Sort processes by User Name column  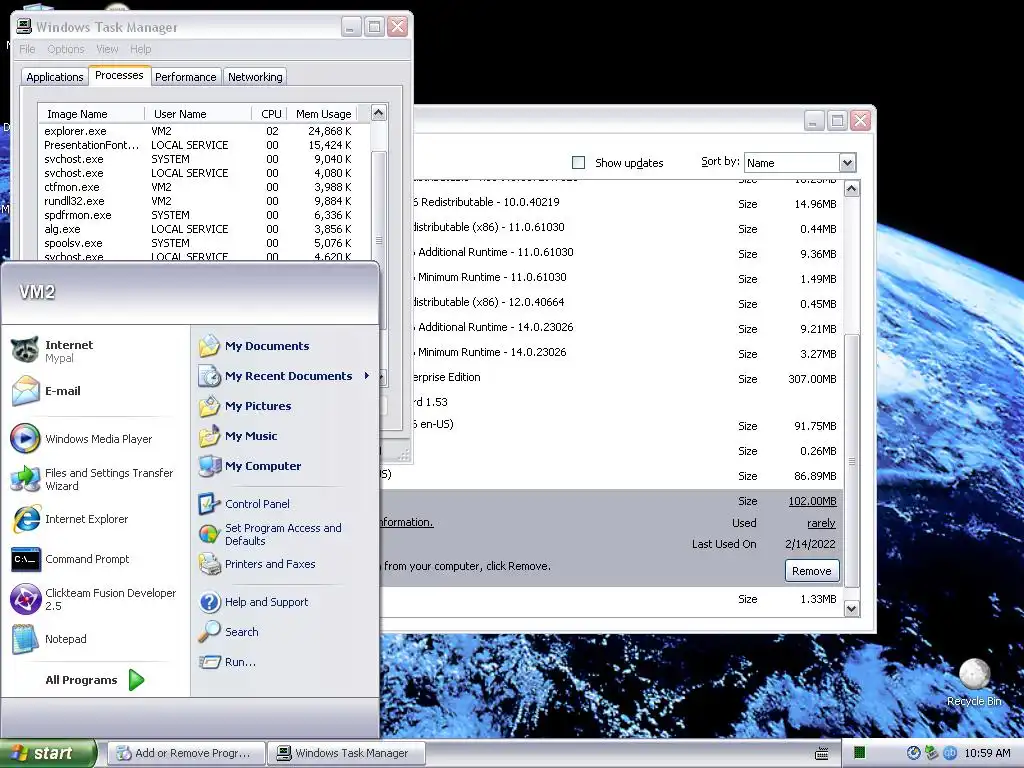click(198, 114)
